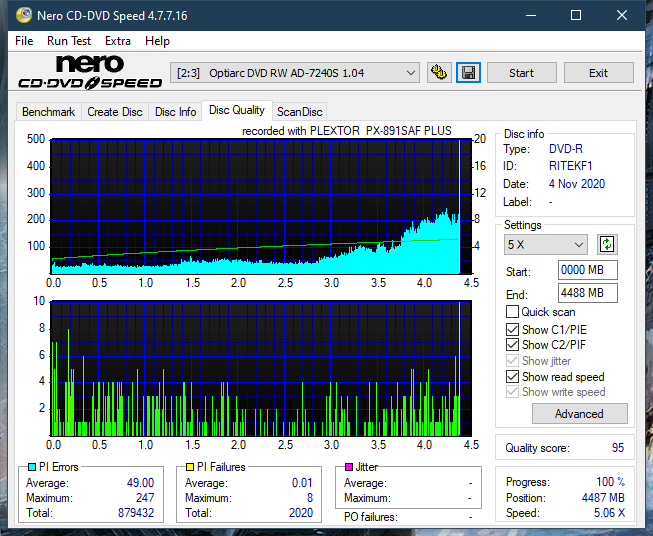Viewport: 653px width, 536px height.
Task: Click the disc ID RITEKF1
Action: (570, 166)
